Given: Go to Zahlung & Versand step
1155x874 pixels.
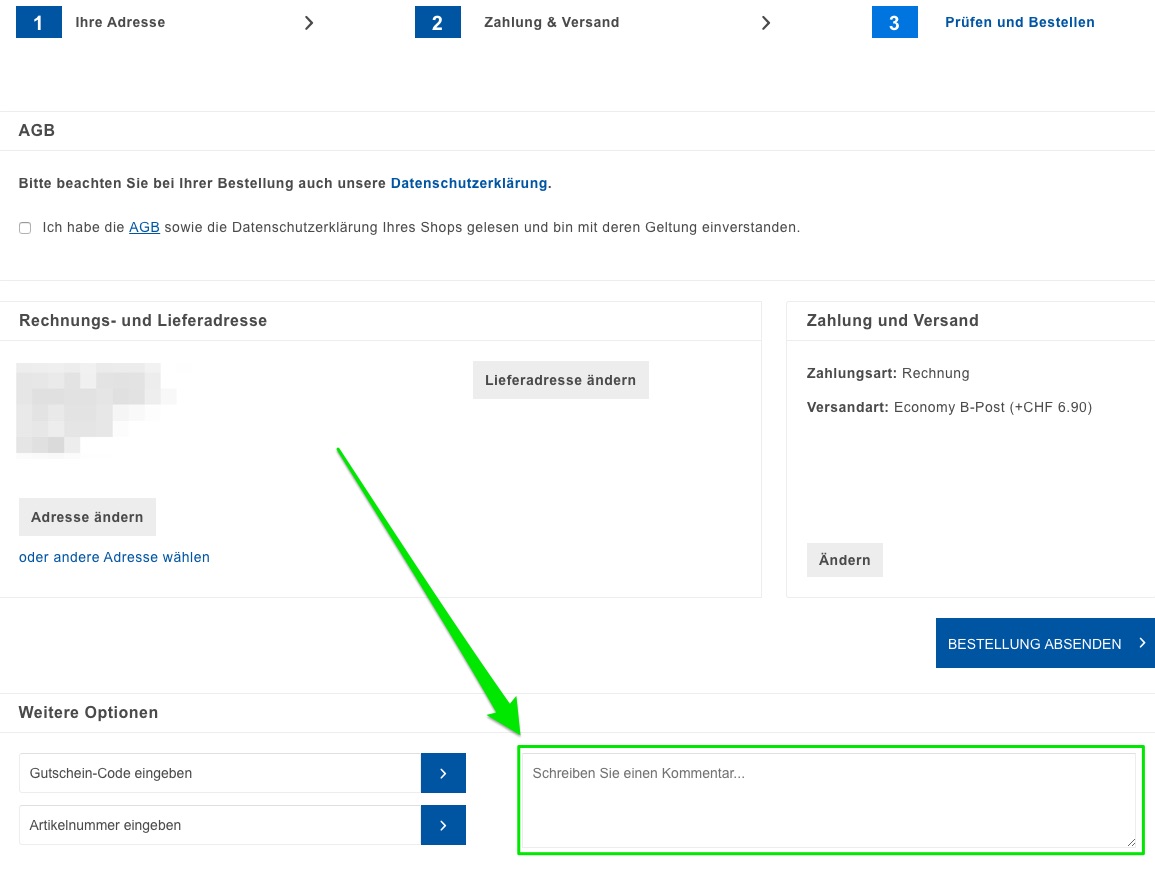Looking at the screenshot, I should point(551,22).
